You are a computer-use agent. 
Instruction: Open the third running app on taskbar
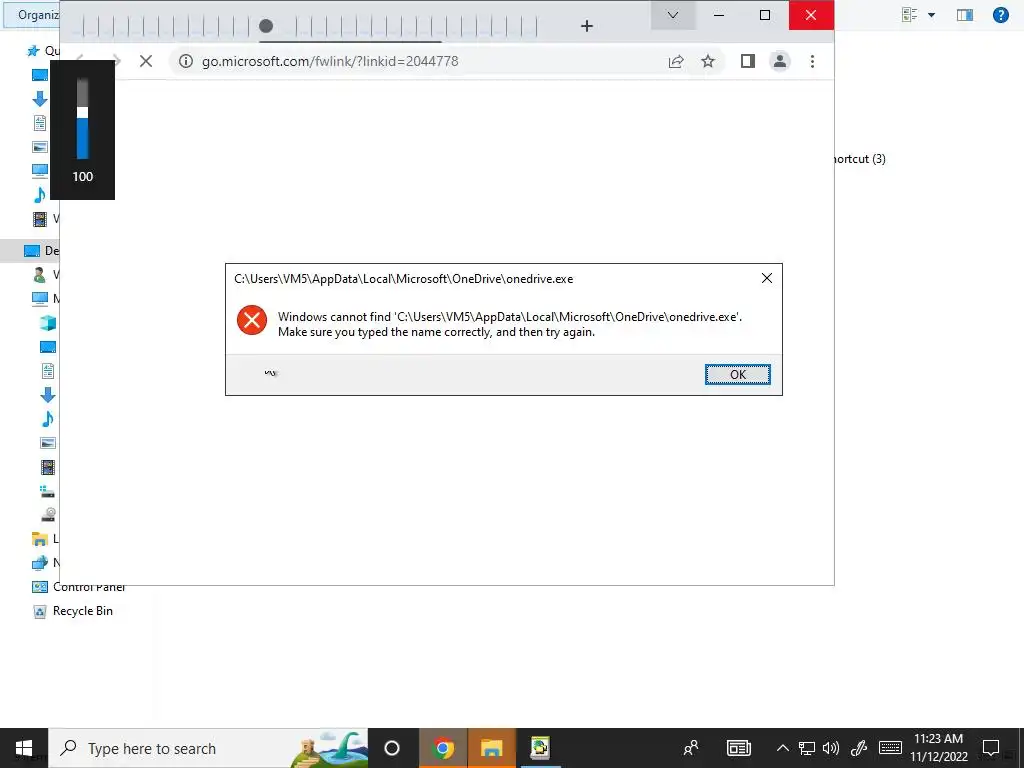coord(540,748)
